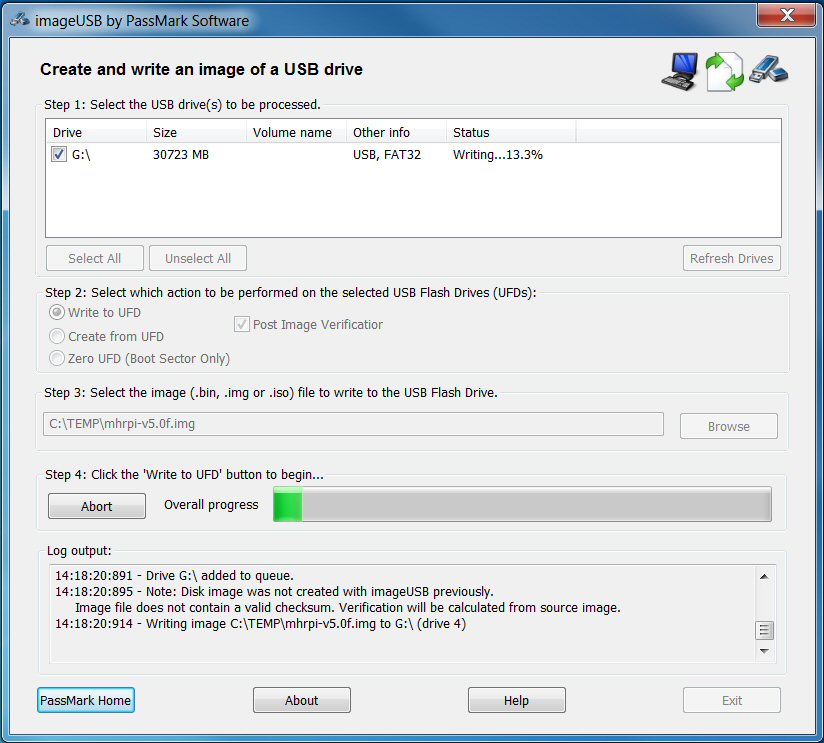Sort drive list by Size column
This screenshot has width=824, height=743.
click(x=195, y=132)
